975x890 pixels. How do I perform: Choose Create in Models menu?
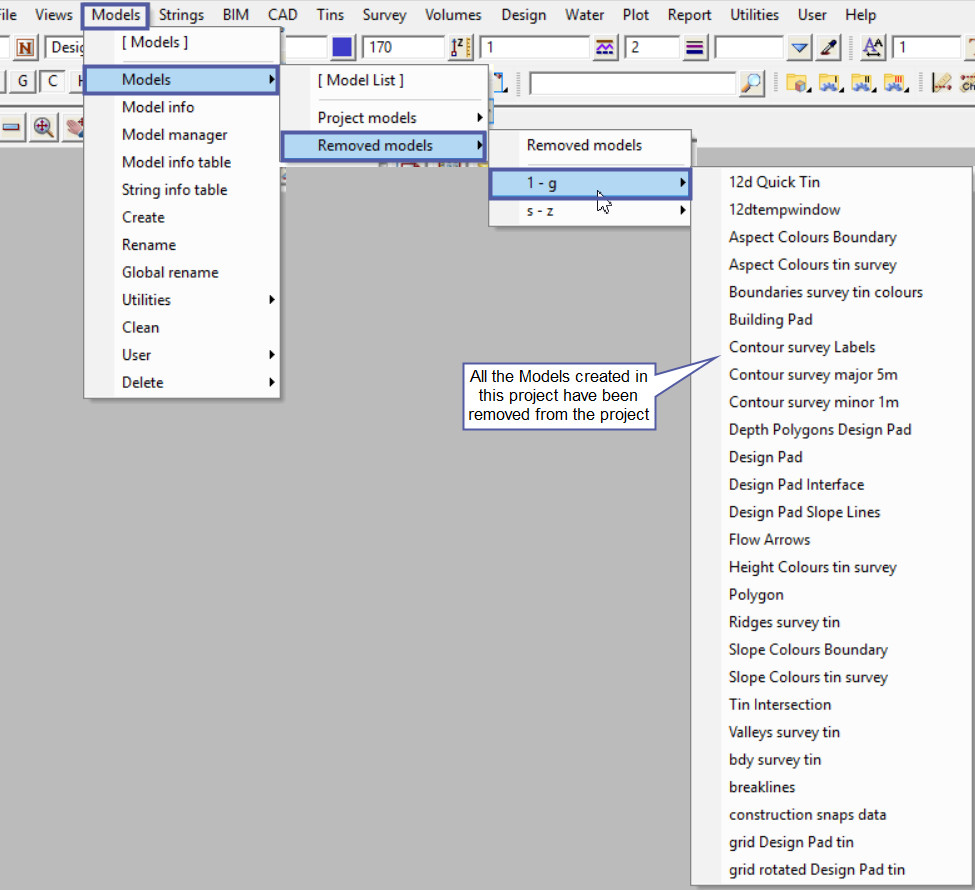click(x=182, y=217)
